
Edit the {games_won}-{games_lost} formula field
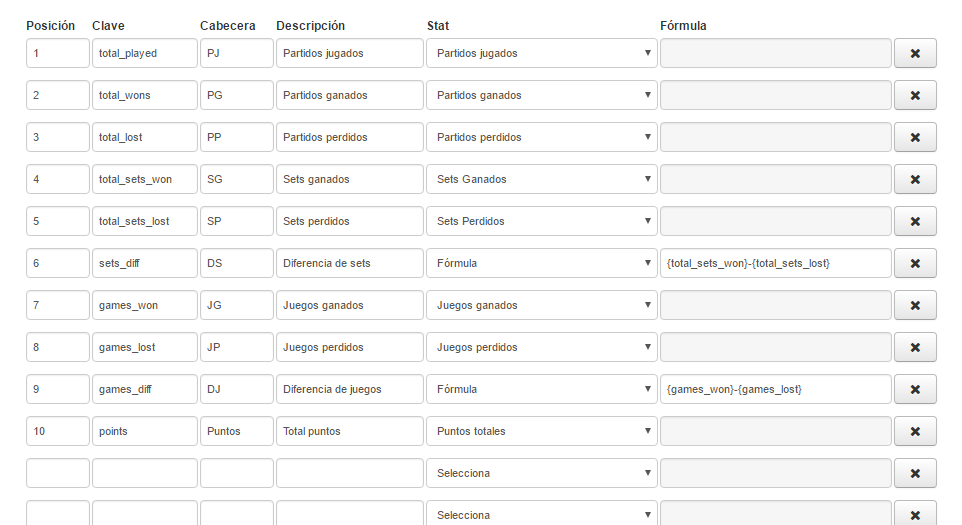[x=775, y=389]
